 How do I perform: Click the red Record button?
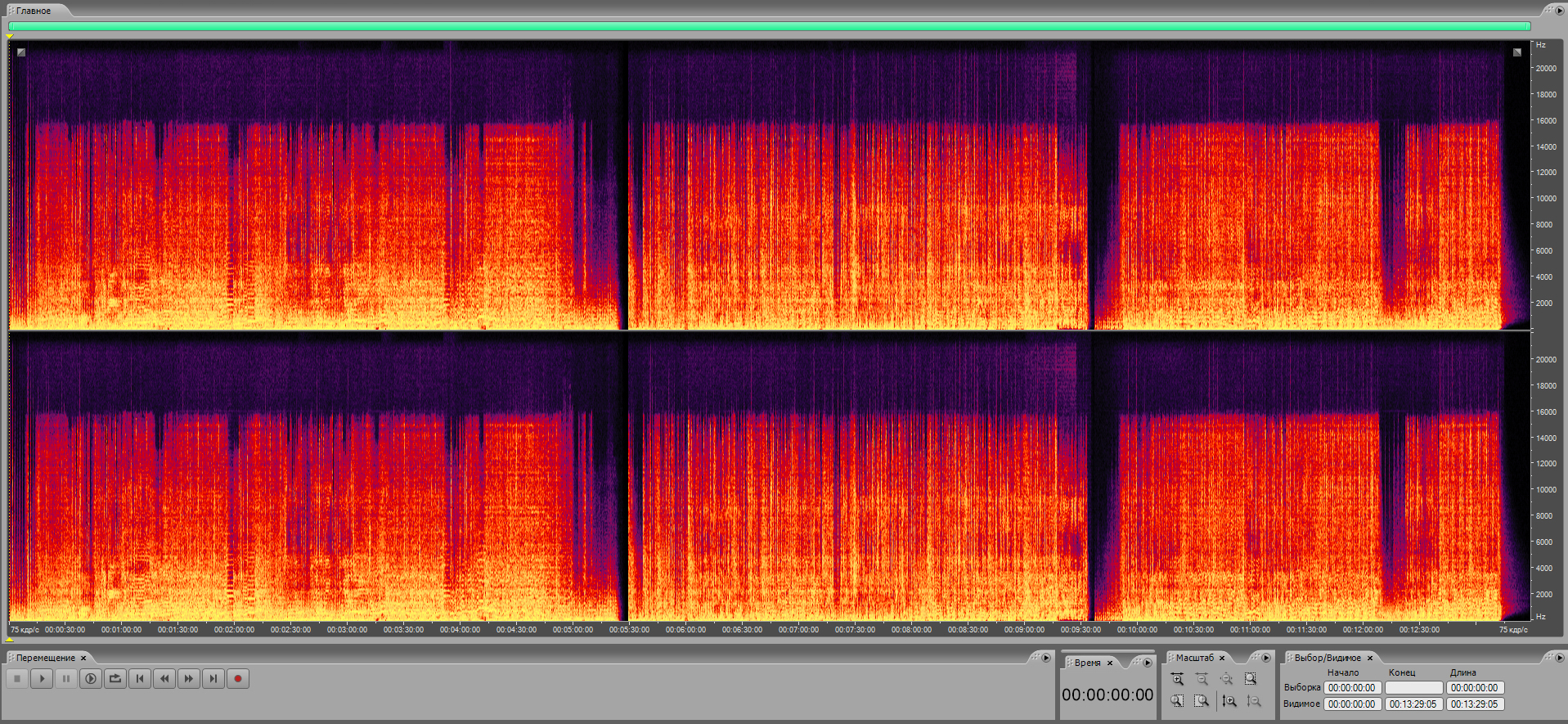pos(238,678)
